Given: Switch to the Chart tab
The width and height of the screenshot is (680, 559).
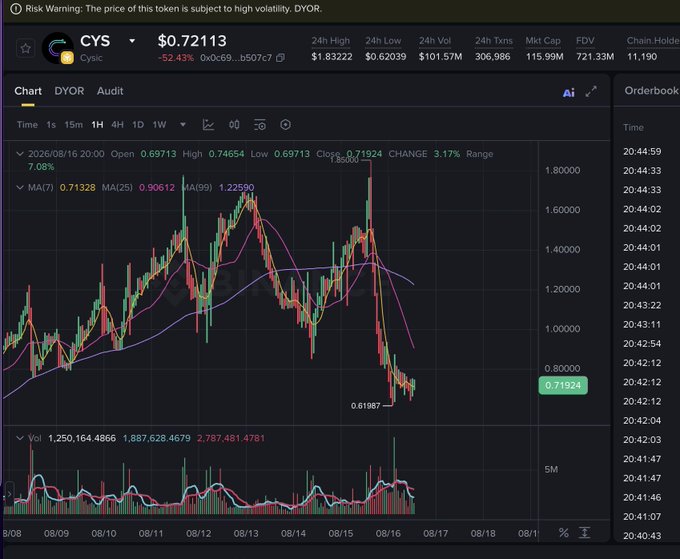Looking at the screenshot, I should click(x=28, y=91).
